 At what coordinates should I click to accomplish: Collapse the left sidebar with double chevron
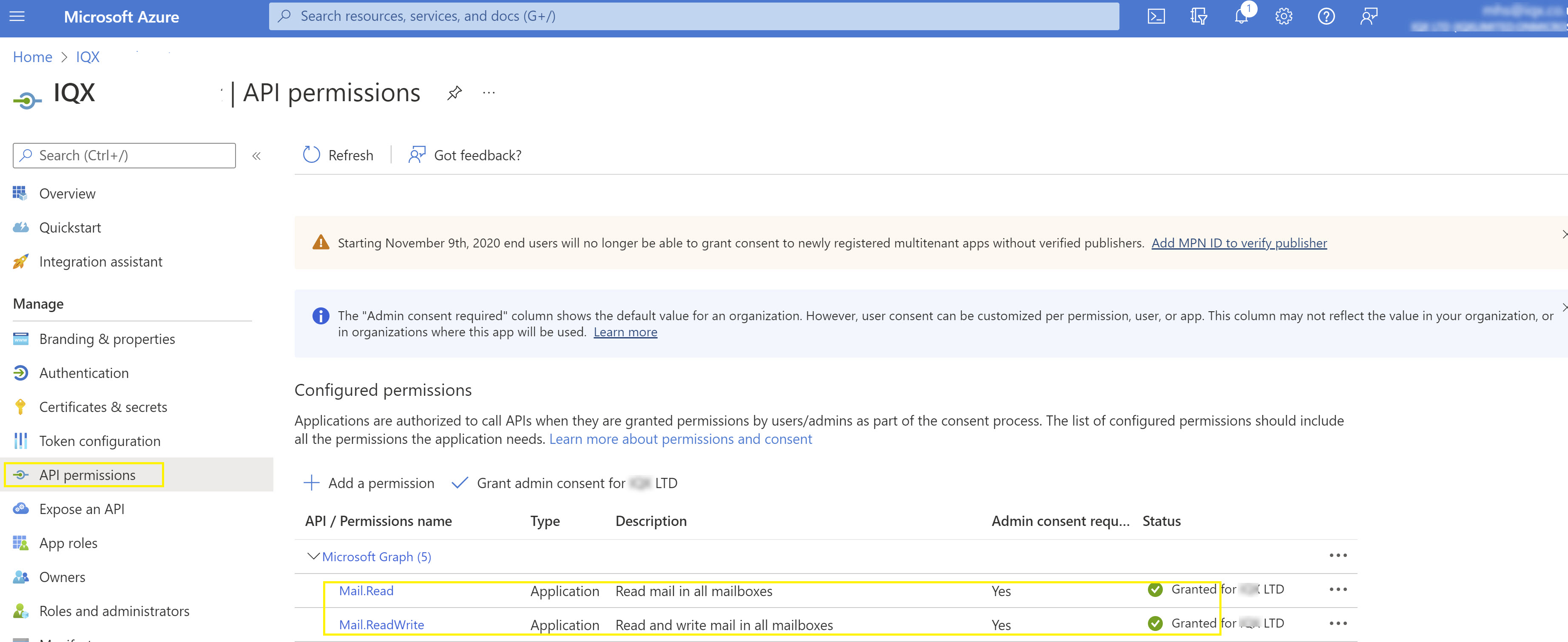pyautogui.click(x=256, y=156)
